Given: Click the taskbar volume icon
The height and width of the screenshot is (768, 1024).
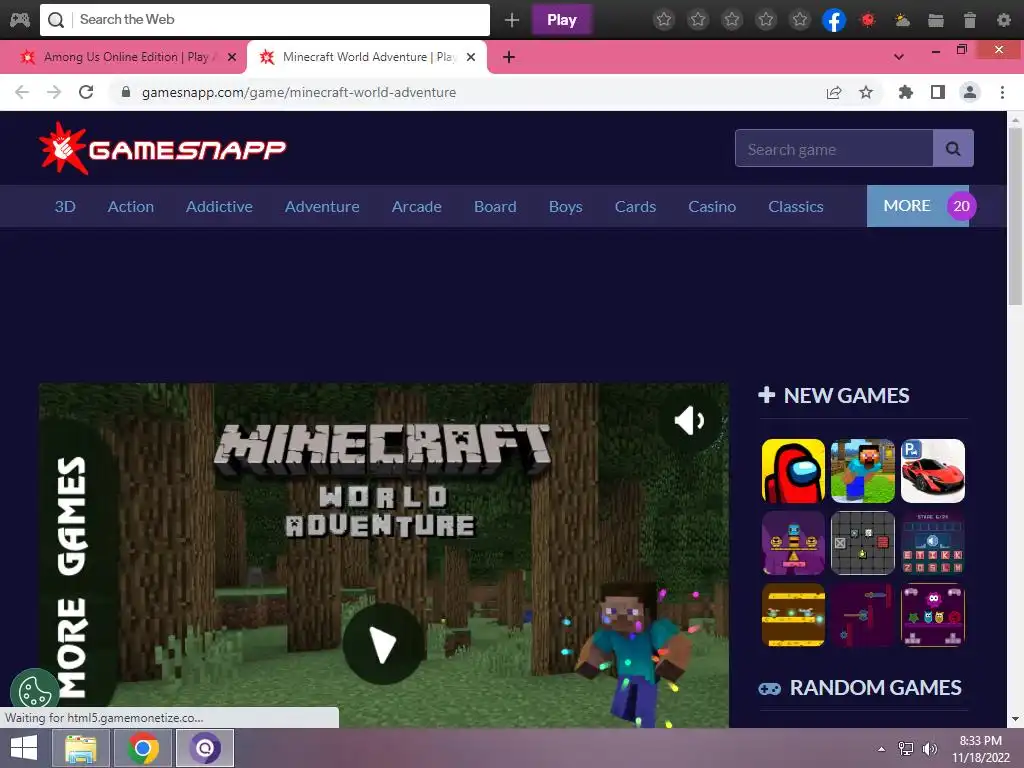Looking at the screenshot, I should coord(929,749).
